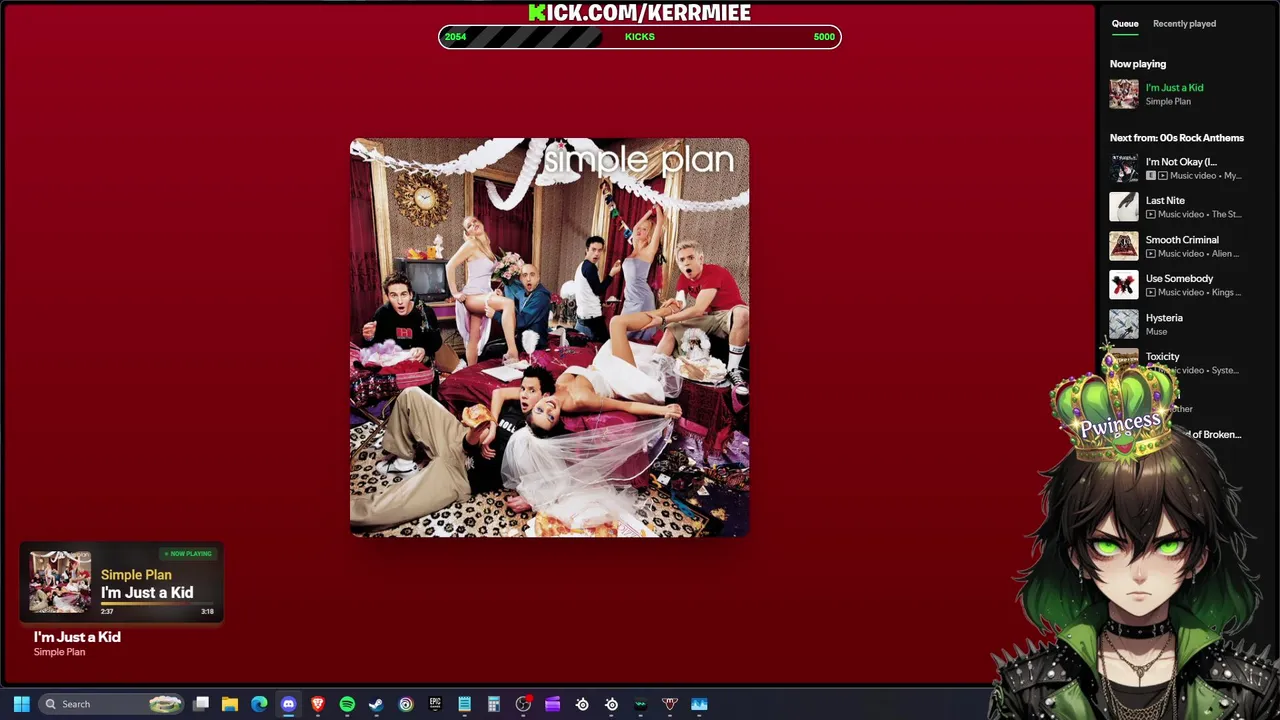Click the Use Somebody album thumbnail
1280x720 pixels.
point(1124,285)
